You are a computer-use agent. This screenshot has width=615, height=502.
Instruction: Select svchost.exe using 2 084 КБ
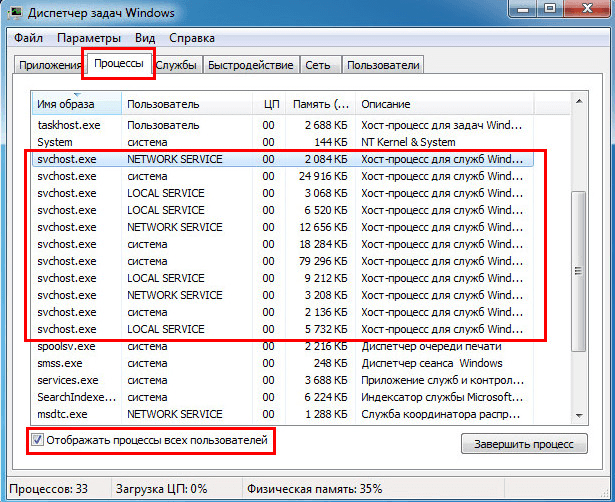282,159
